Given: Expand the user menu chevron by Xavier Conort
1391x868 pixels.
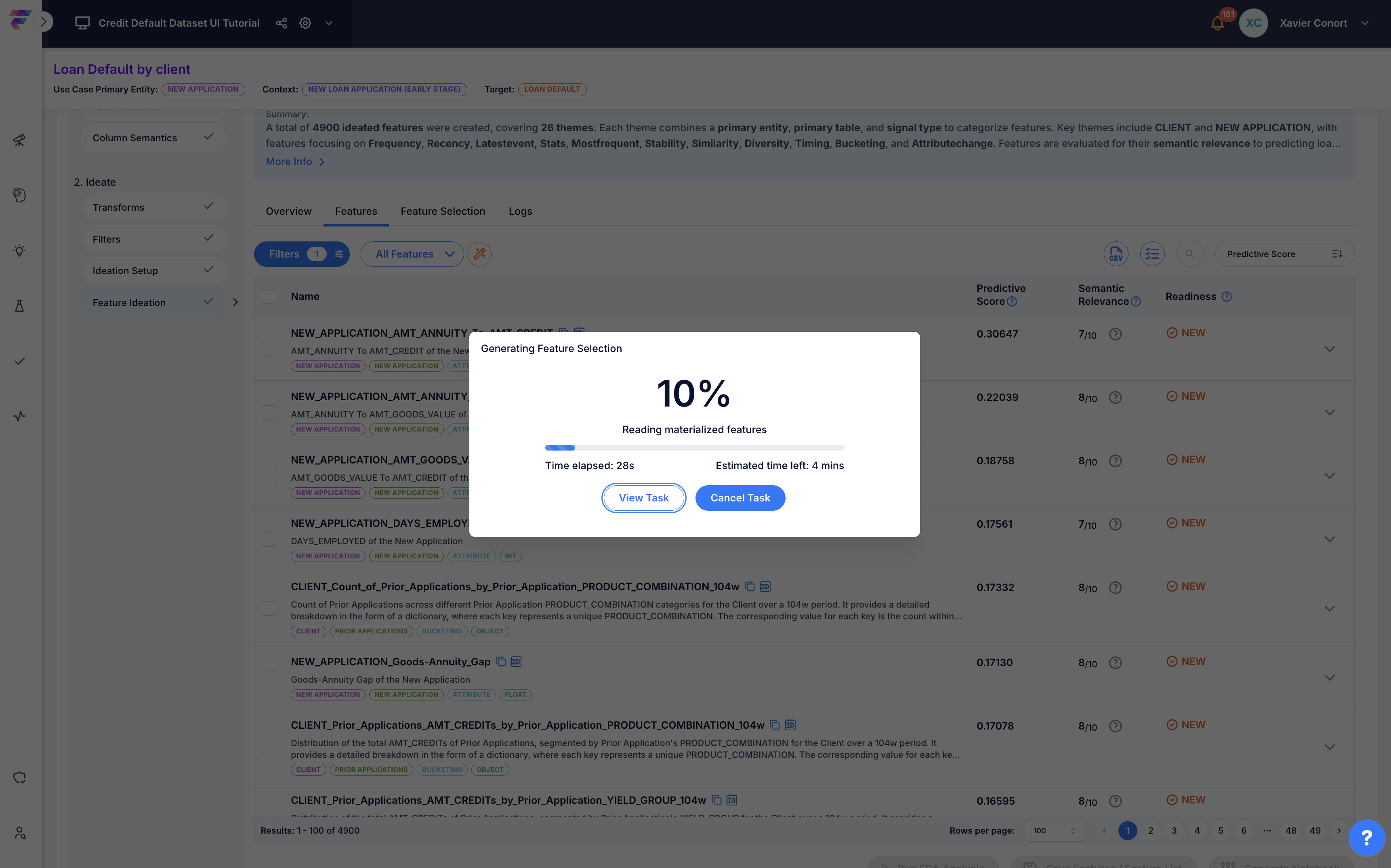Looking at the screenshot, I should (1365, 23).
